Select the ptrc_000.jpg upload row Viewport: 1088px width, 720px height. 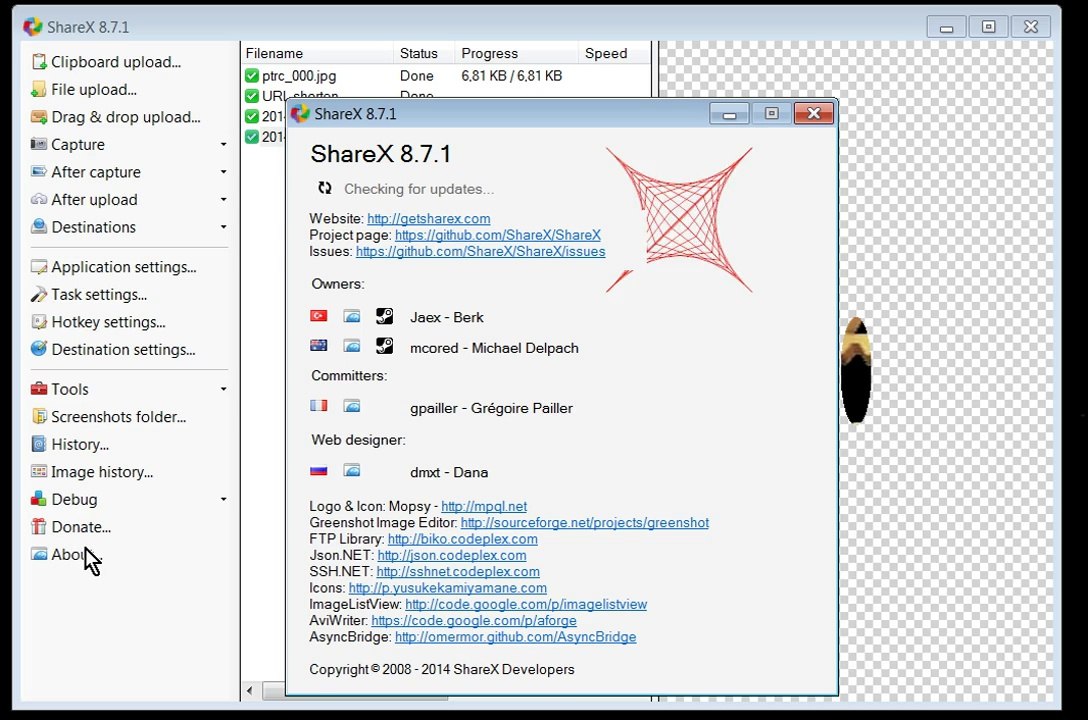point(446,76)
